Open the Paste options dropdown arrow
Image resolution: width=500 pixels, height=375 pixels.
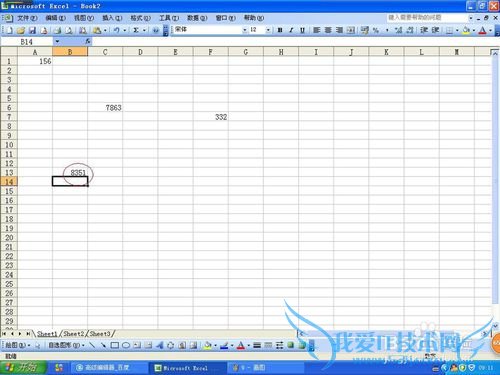pos(105,30)
